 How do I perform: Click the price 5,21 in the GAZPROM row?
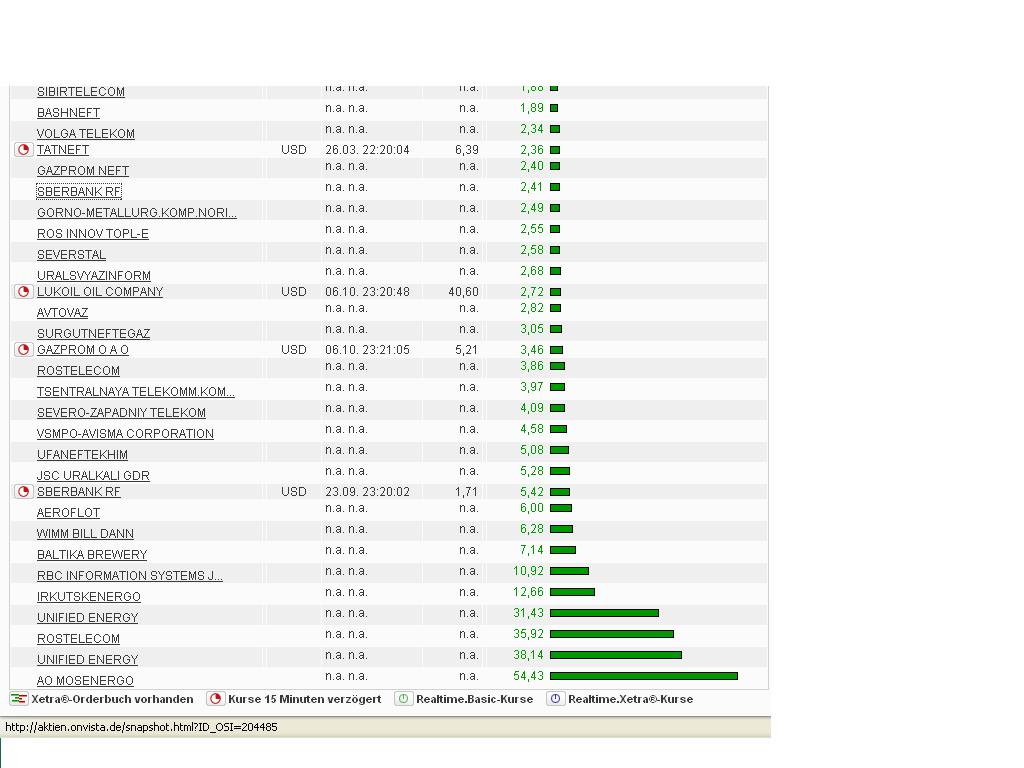(x=467, y=349)
